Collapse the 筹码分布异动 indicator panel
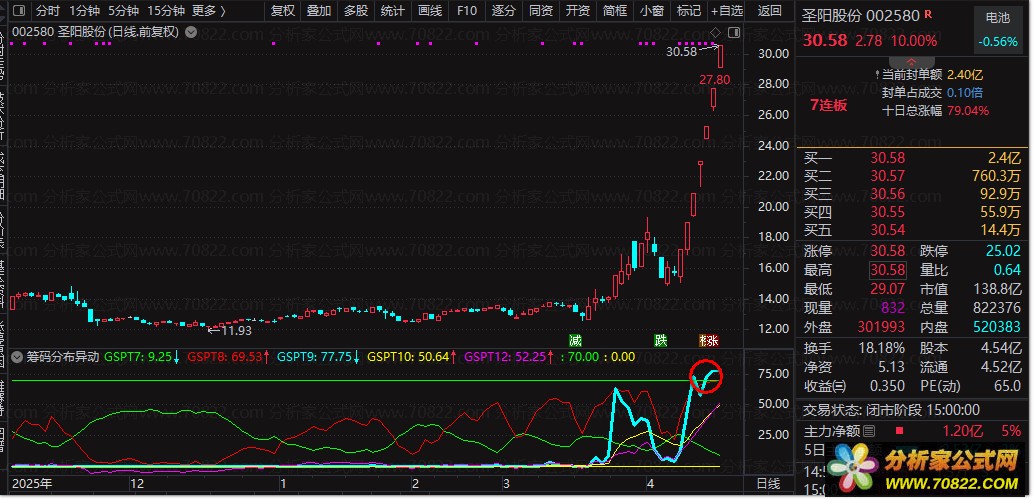The width and height of the screenshot is (1035, 500). pyautogui.click(x=18, y=357)
